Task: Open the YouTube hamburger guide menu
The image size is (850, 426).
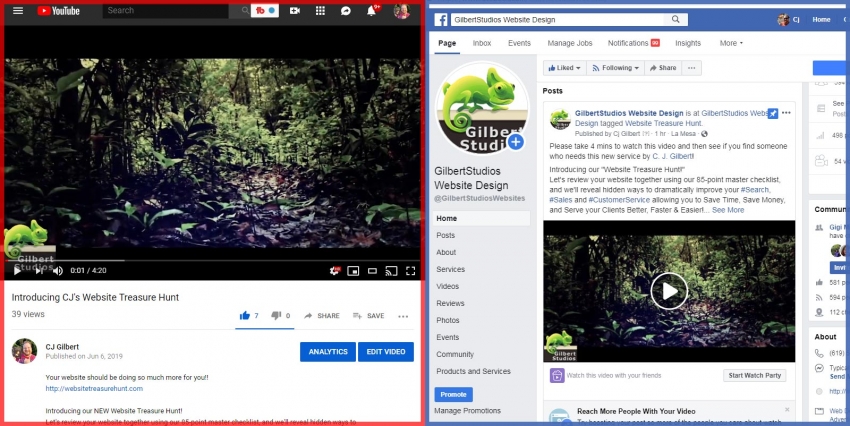Action: 18,10
